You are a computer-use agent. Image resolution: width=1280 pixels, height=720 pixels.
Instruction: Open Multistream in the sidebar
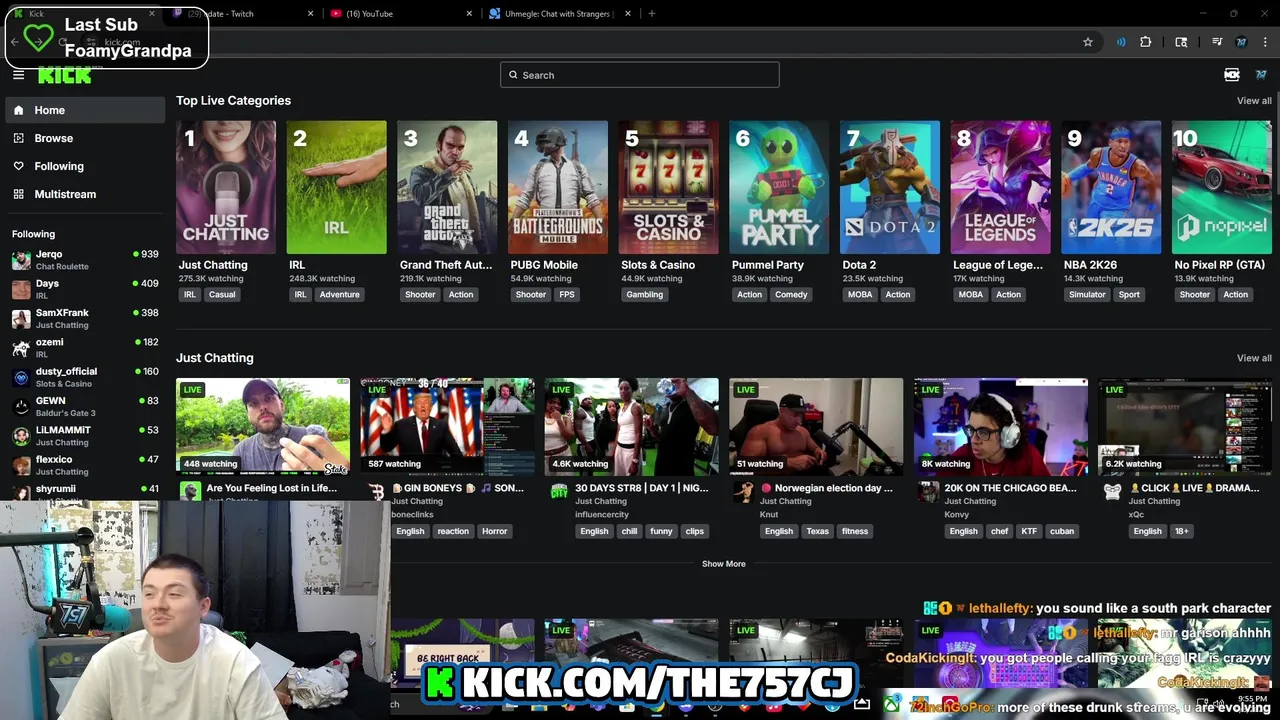tap(85, 194)
